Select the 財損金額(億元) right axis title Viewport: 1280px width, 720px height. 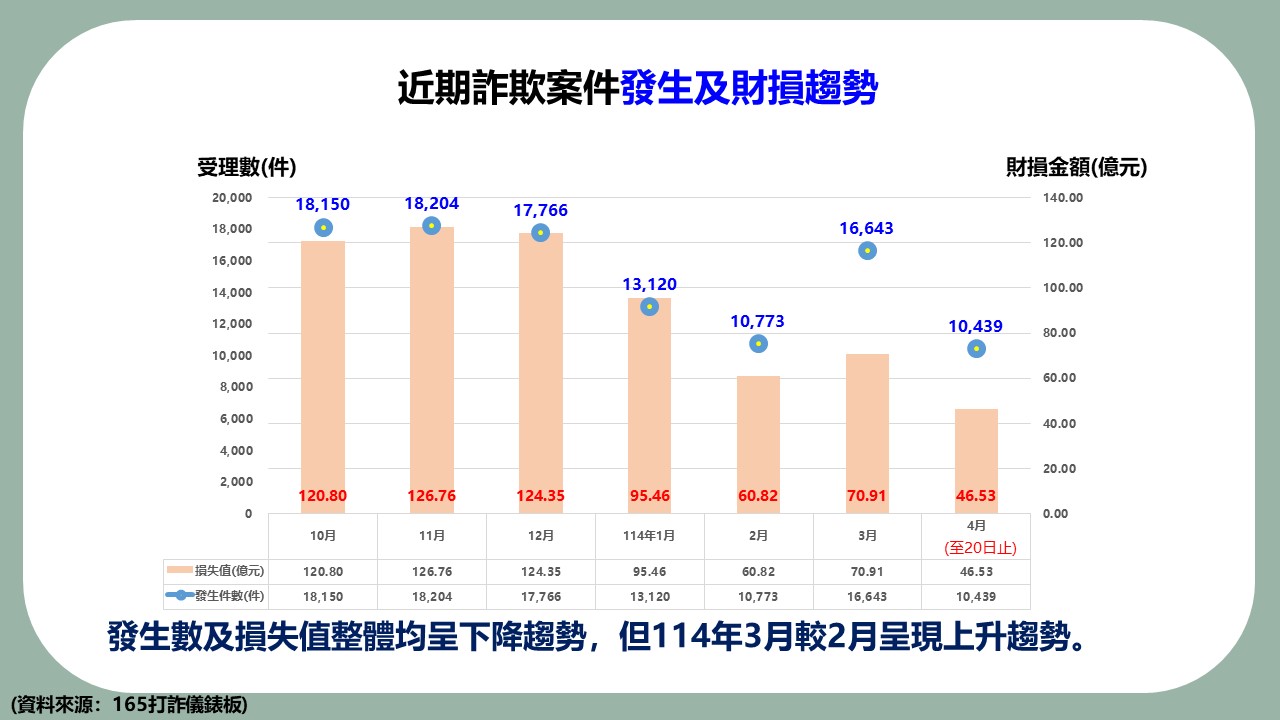click(1076, 168)
